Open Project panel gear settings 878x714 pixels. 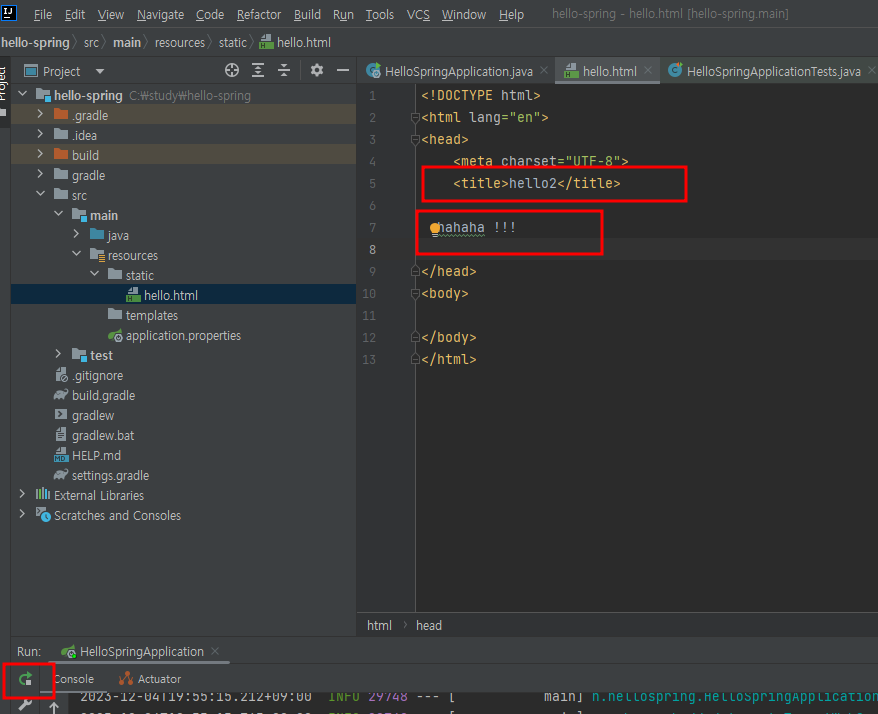pyautogui.click(x=317, y=71)
